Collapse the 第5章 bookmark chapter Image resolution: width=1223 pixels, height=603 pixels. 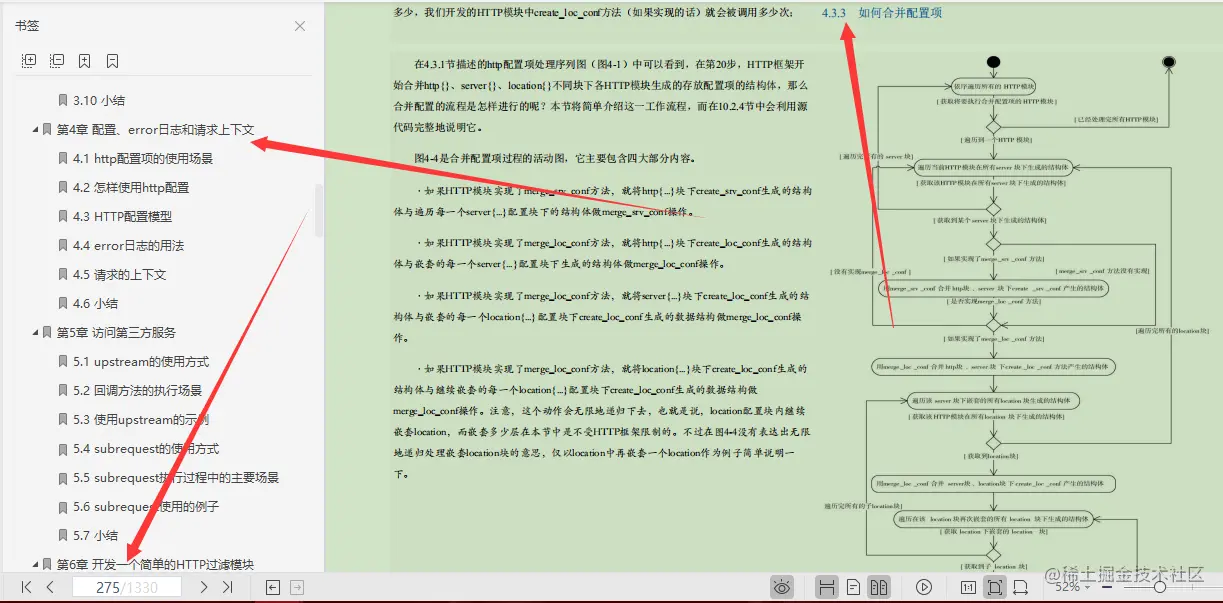click(35, 331)
